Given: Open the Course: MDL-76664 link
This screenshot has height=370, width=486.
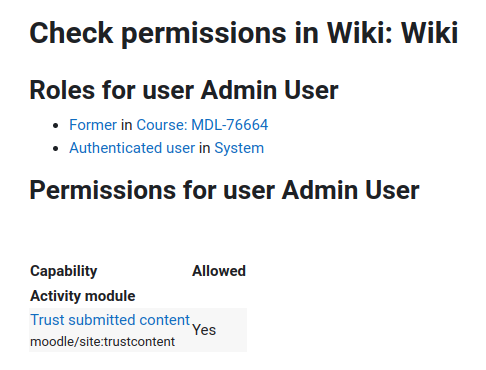Looking at the screenshot, I should (x=202, y=125).
